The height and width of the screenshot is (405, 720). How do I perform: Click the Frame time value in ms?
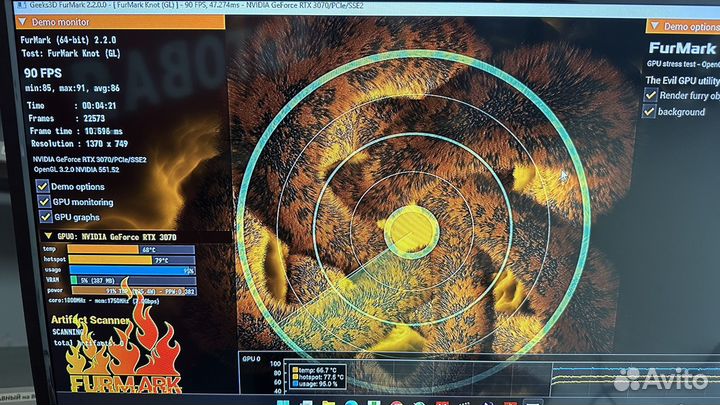[104, 131]
